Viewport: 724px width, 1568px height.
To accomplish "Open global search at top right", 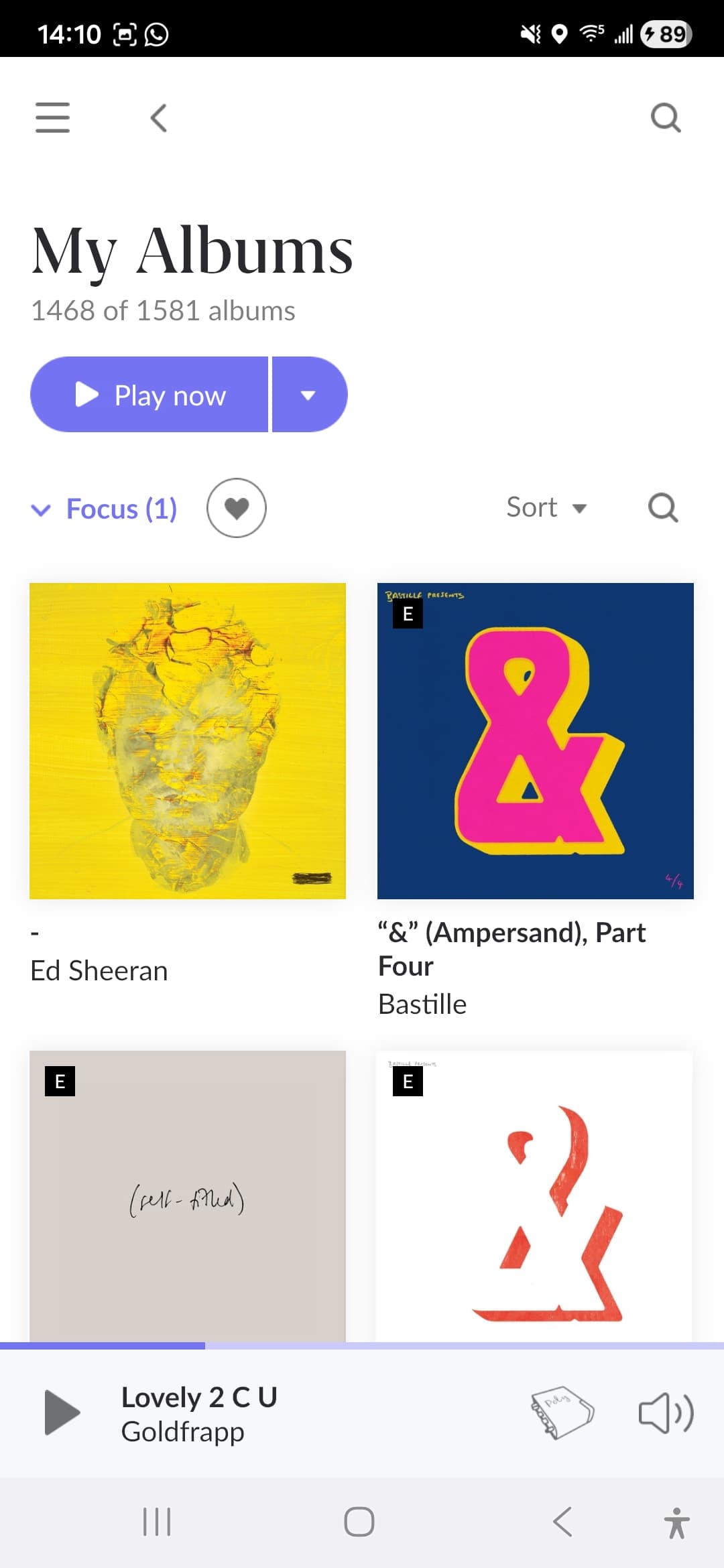I will (666, 119).
